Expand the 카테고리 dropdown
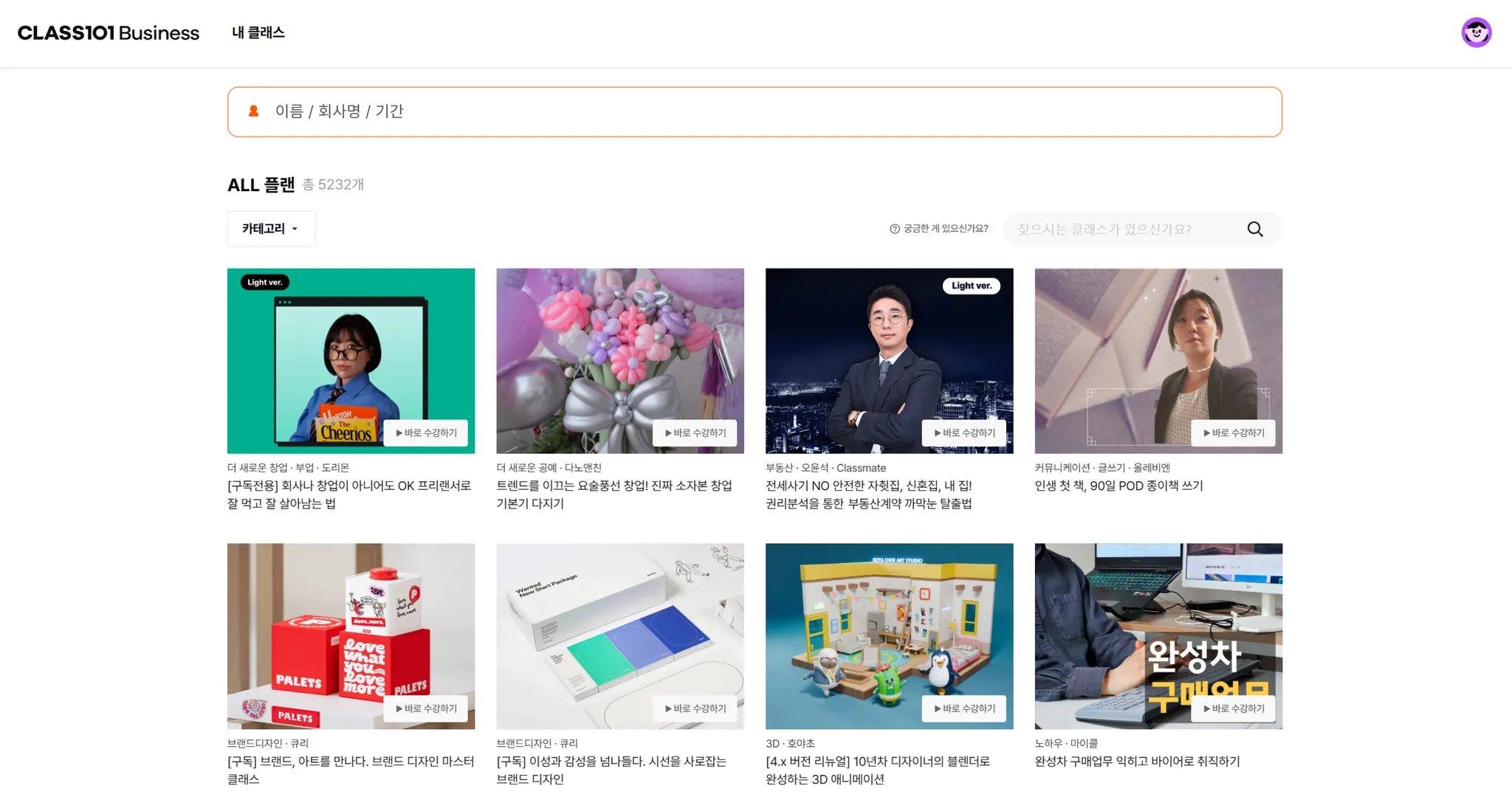 271,229
